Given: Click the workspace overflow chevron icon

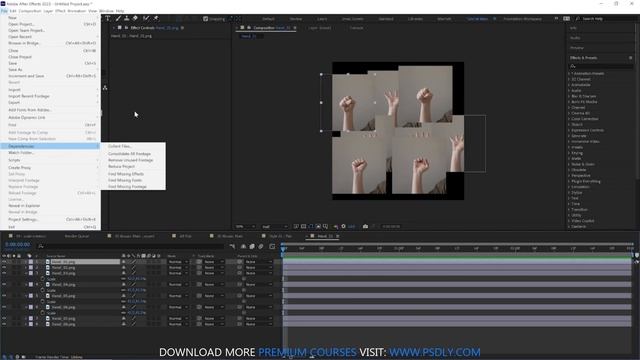Looking at the screenshot, I should 556,19.
